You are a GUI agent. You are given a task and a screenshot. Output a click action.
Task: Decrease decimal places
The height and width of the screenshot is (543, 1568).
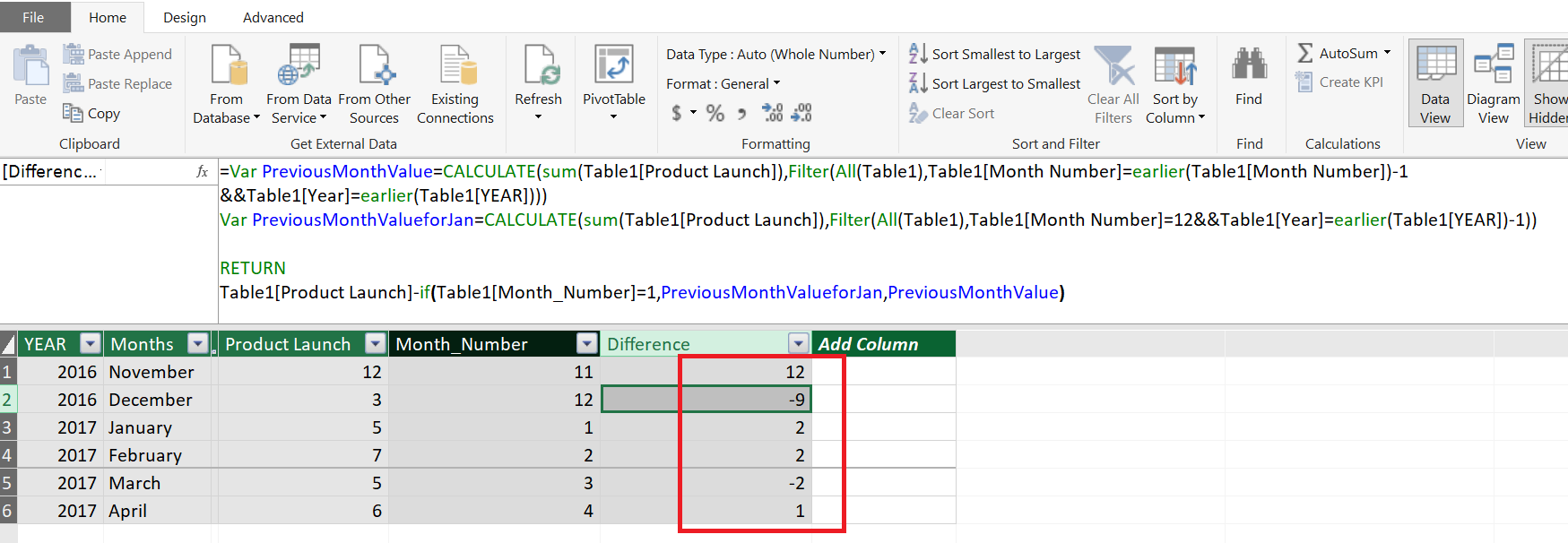[x=801, y=113]
